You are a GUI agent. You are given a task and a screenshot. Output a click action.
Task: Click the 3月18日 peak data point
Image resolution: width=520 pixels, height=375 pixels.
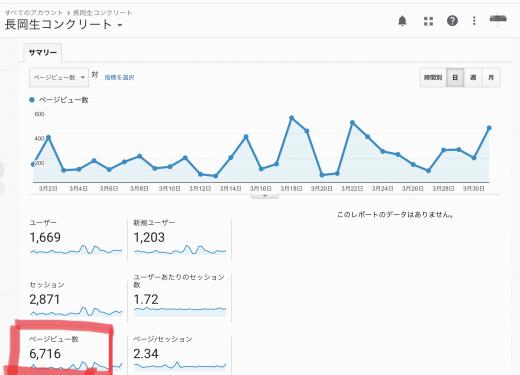click(292, 118)
